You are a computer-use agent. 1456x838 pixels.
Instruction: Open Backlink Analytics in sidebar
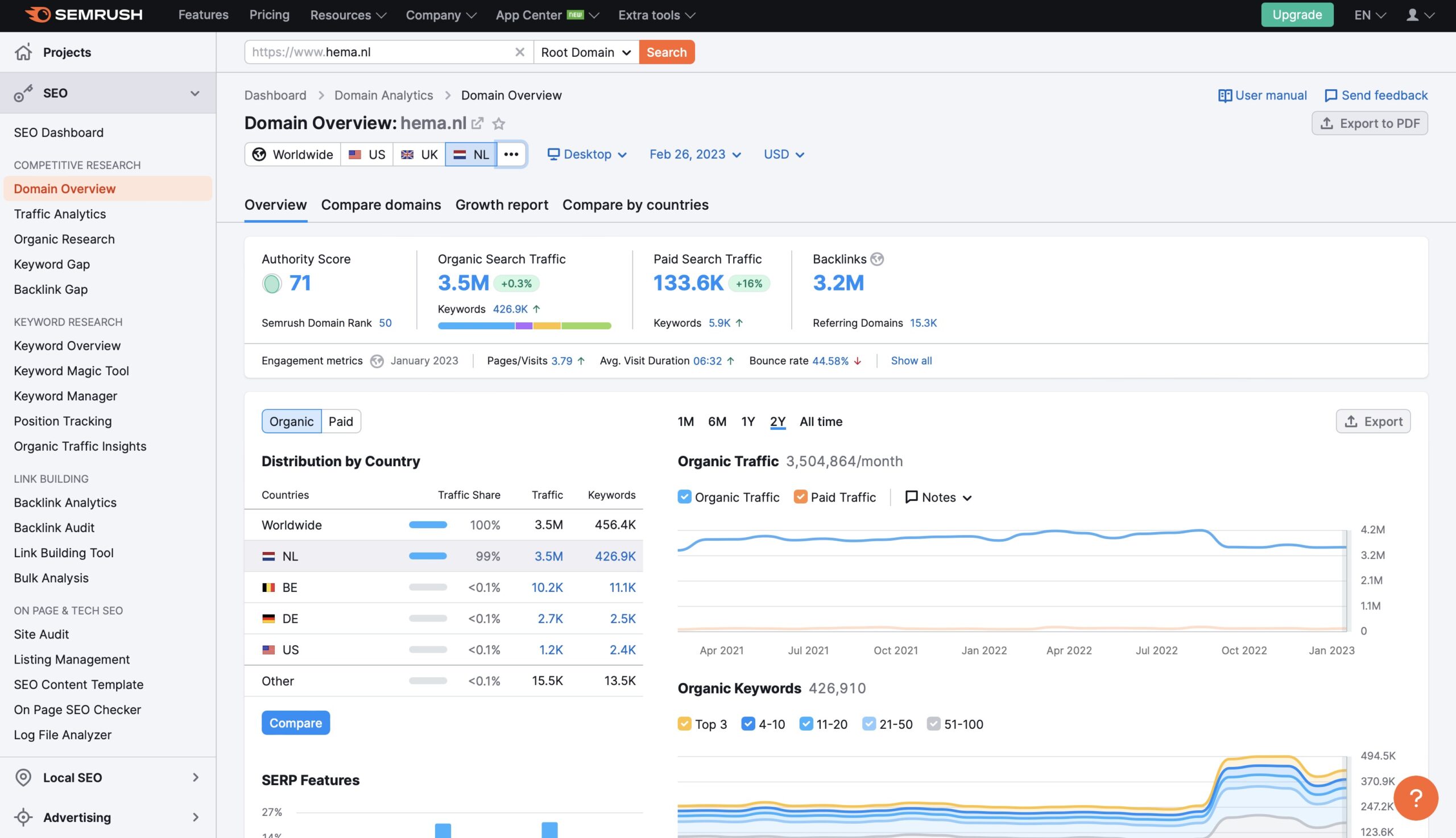65,503
